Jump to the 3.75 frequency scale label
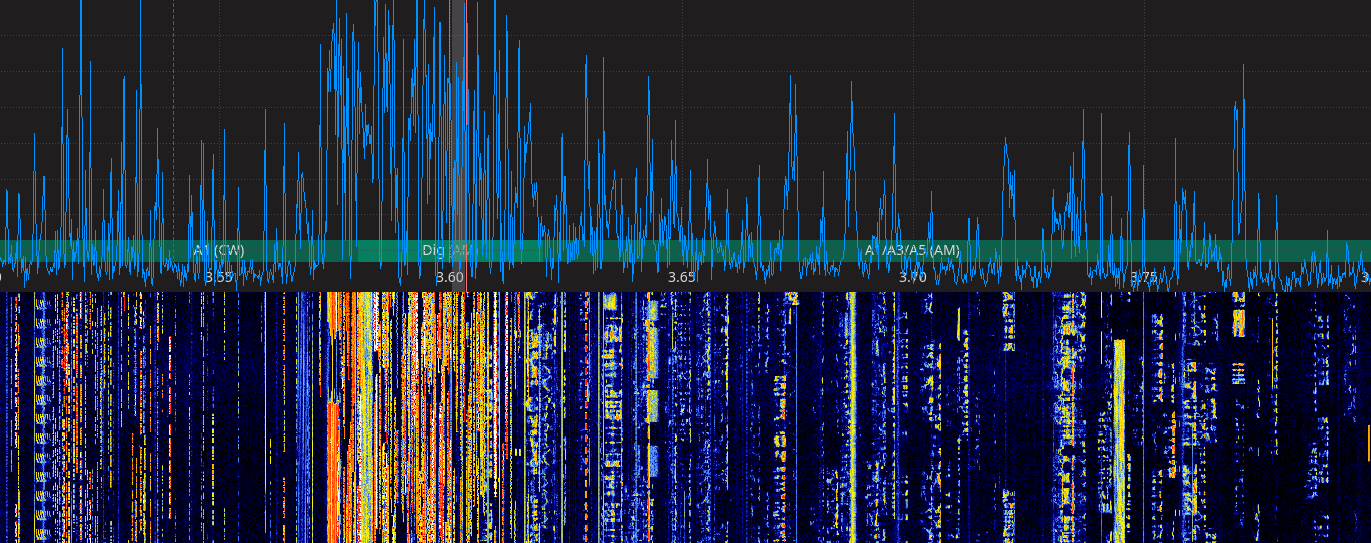1371x543 pixels. tap(1143, 277)
